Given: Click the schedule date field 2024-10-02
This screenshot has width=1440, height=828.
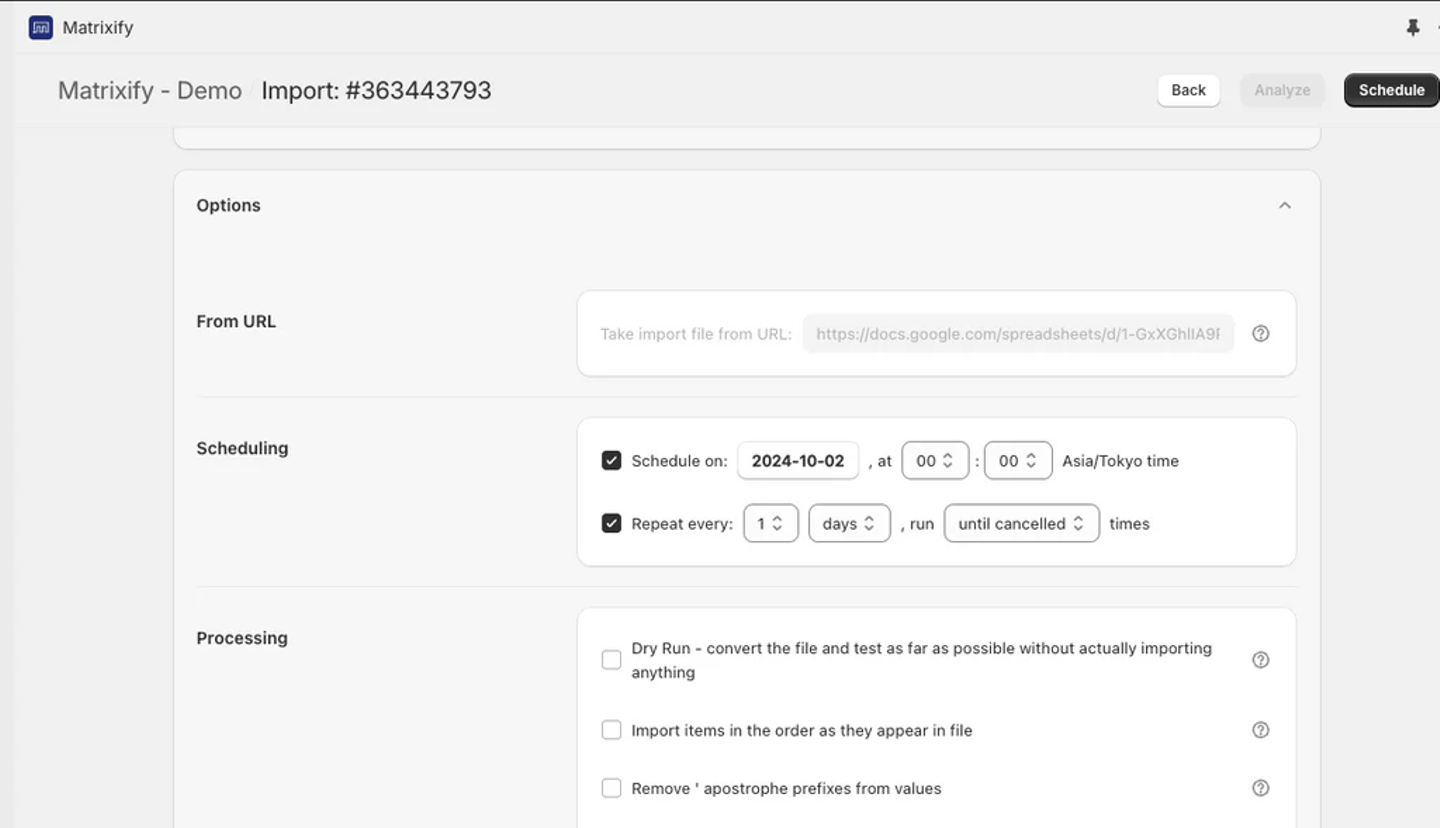Looking at the screenshot, I should click(x=798, y=461).
